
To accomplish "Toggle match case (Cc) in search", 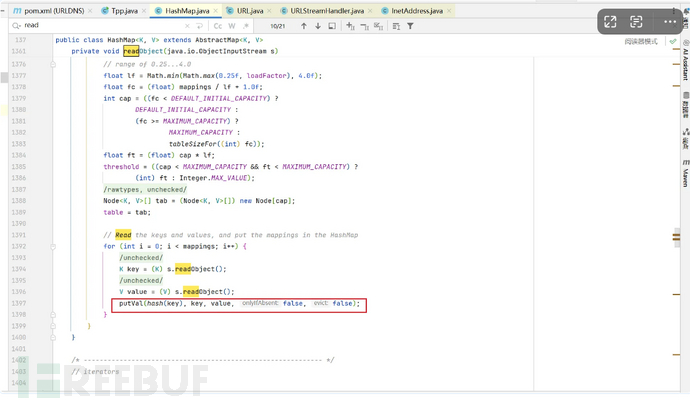I will [x=218, y=26].
